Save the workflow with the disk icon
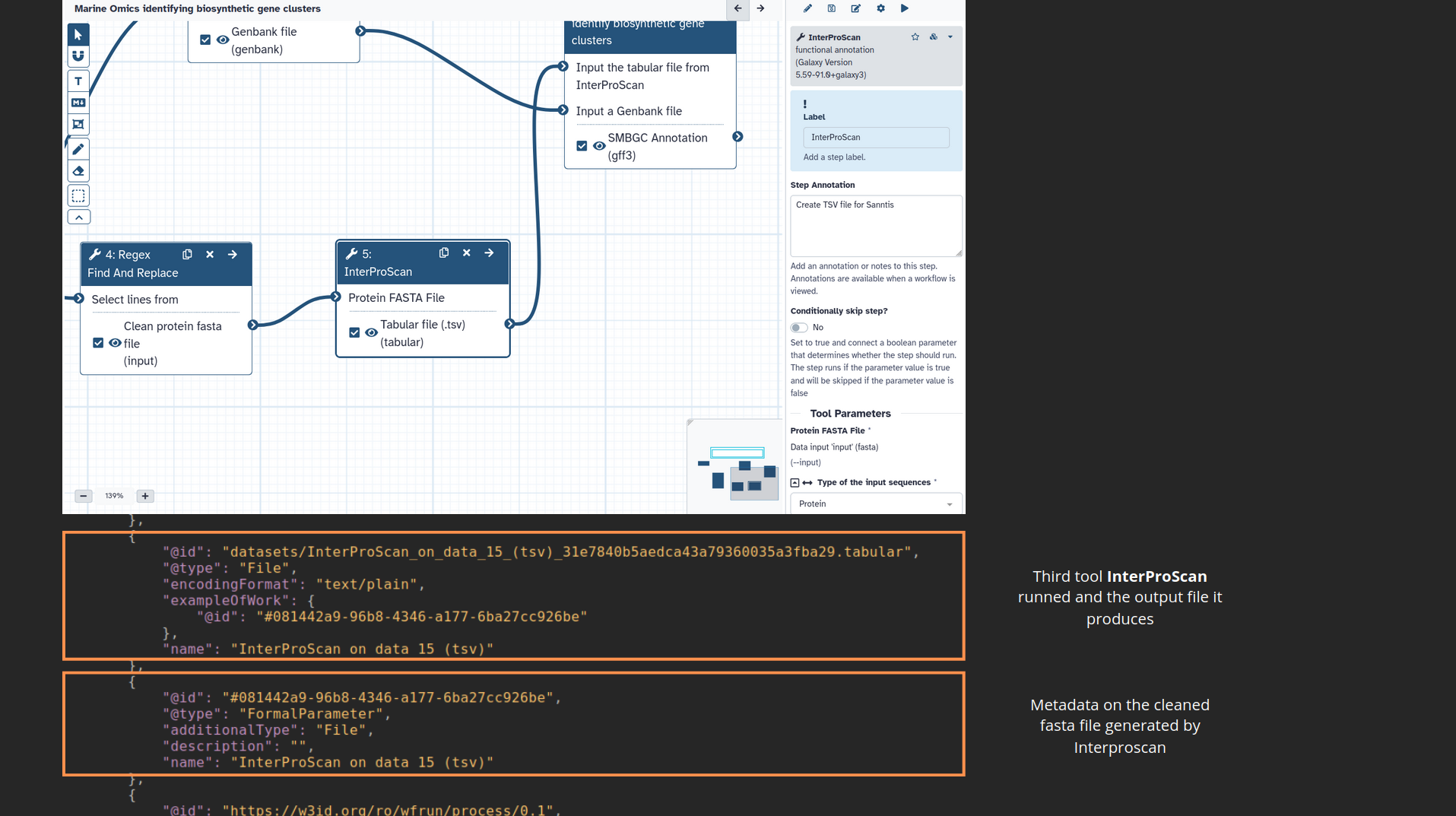 coord(832,8)
